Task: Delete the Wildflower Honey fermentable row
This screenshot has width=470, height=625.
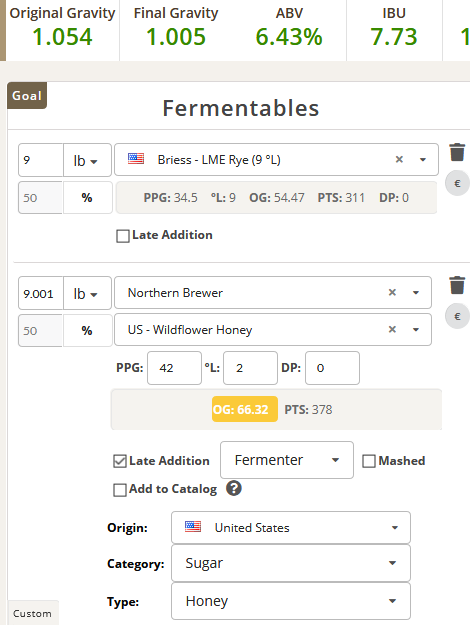Action: coord(457,285)
